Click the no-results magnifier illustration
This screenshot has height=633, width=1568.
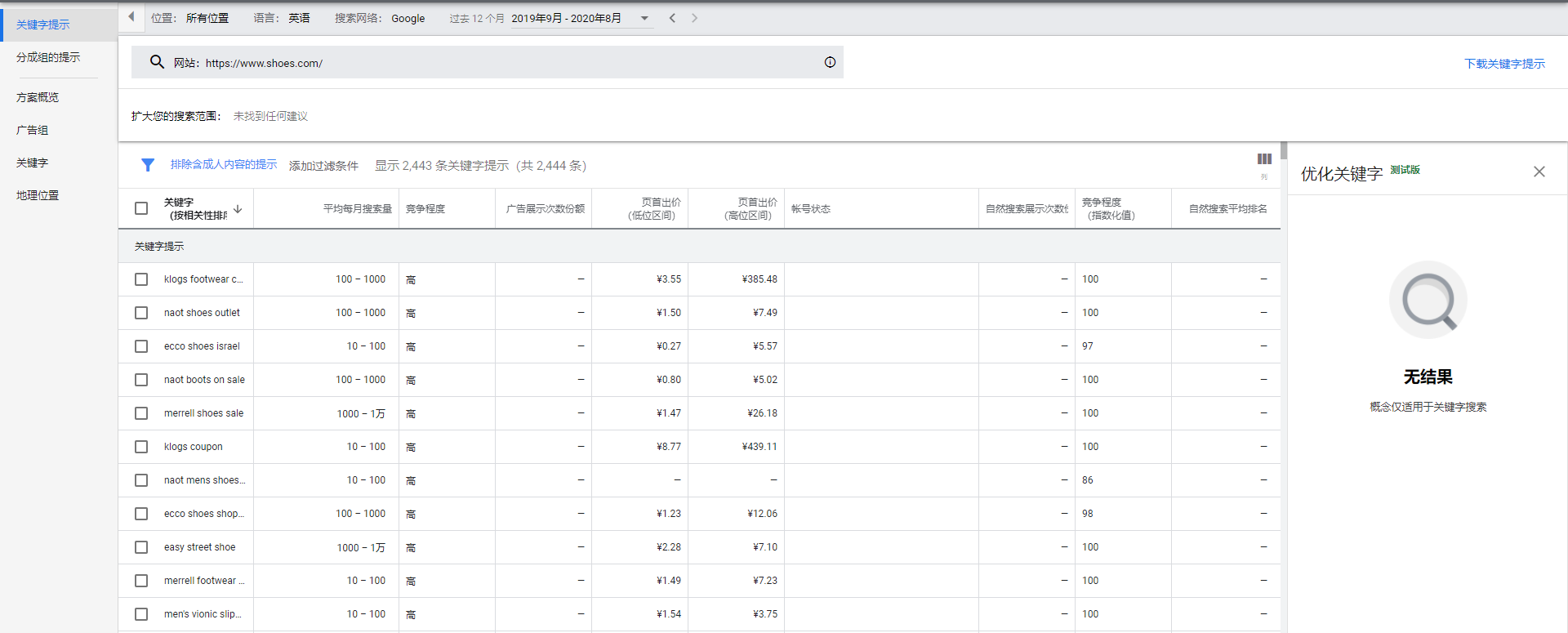(x=1428, y=300)
